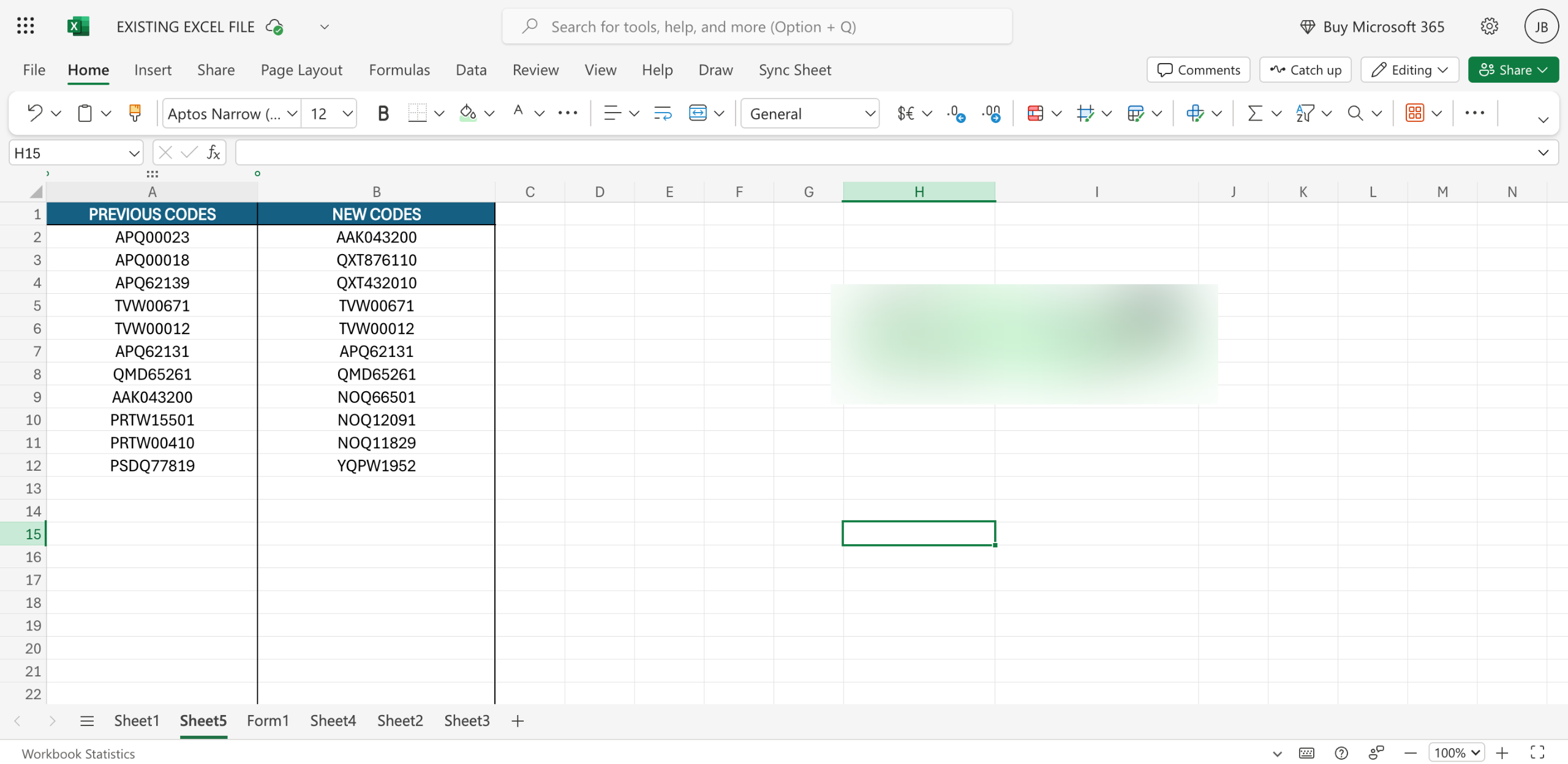Click the zoom in plus button
The width and height of the screenshot is (1568, 764).
point(1502,753)
